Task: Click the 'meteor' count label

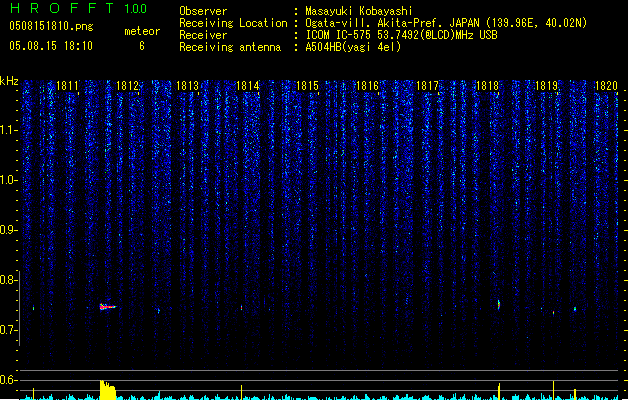Action: coord(142,31)
